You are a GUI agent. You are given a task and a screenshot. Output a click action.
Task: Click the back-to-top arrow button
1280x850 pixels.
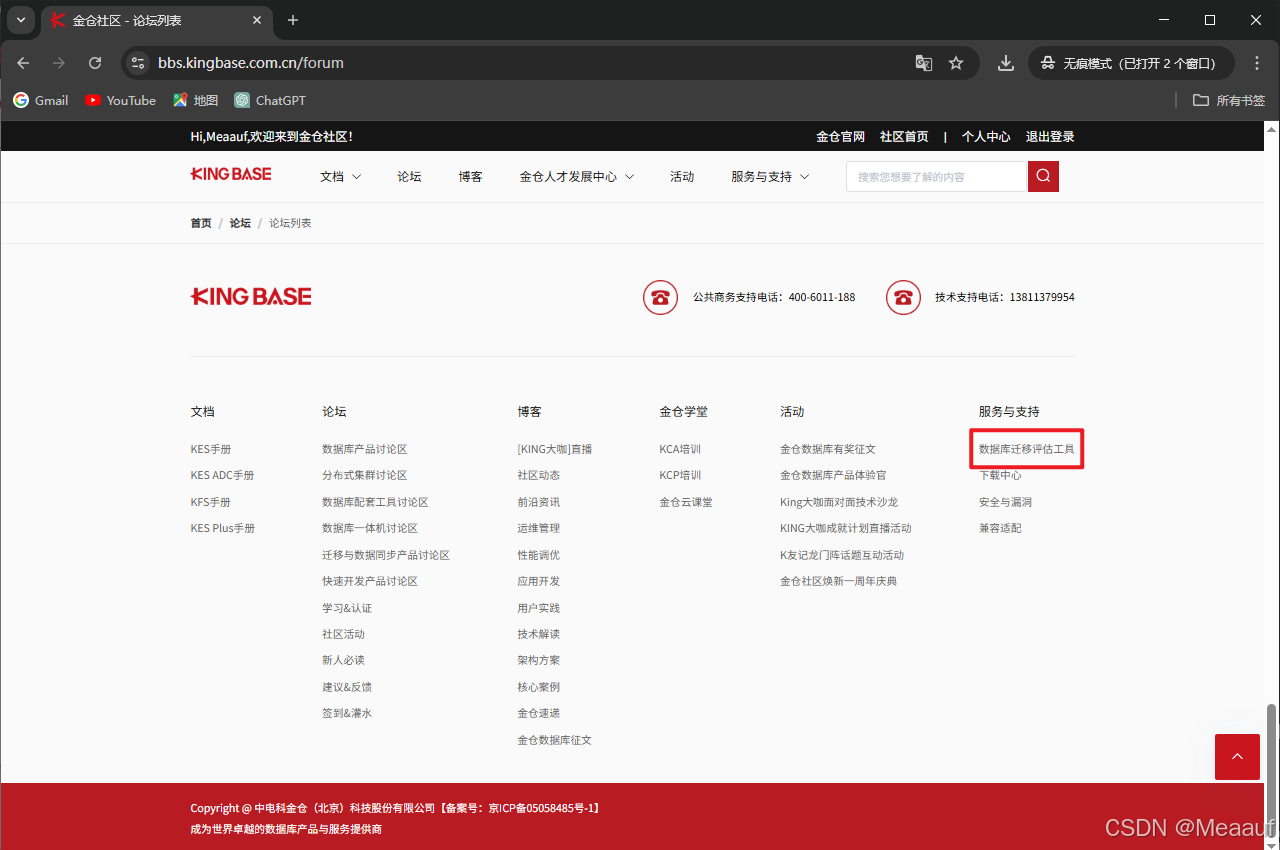click(x=1237, y=757)
